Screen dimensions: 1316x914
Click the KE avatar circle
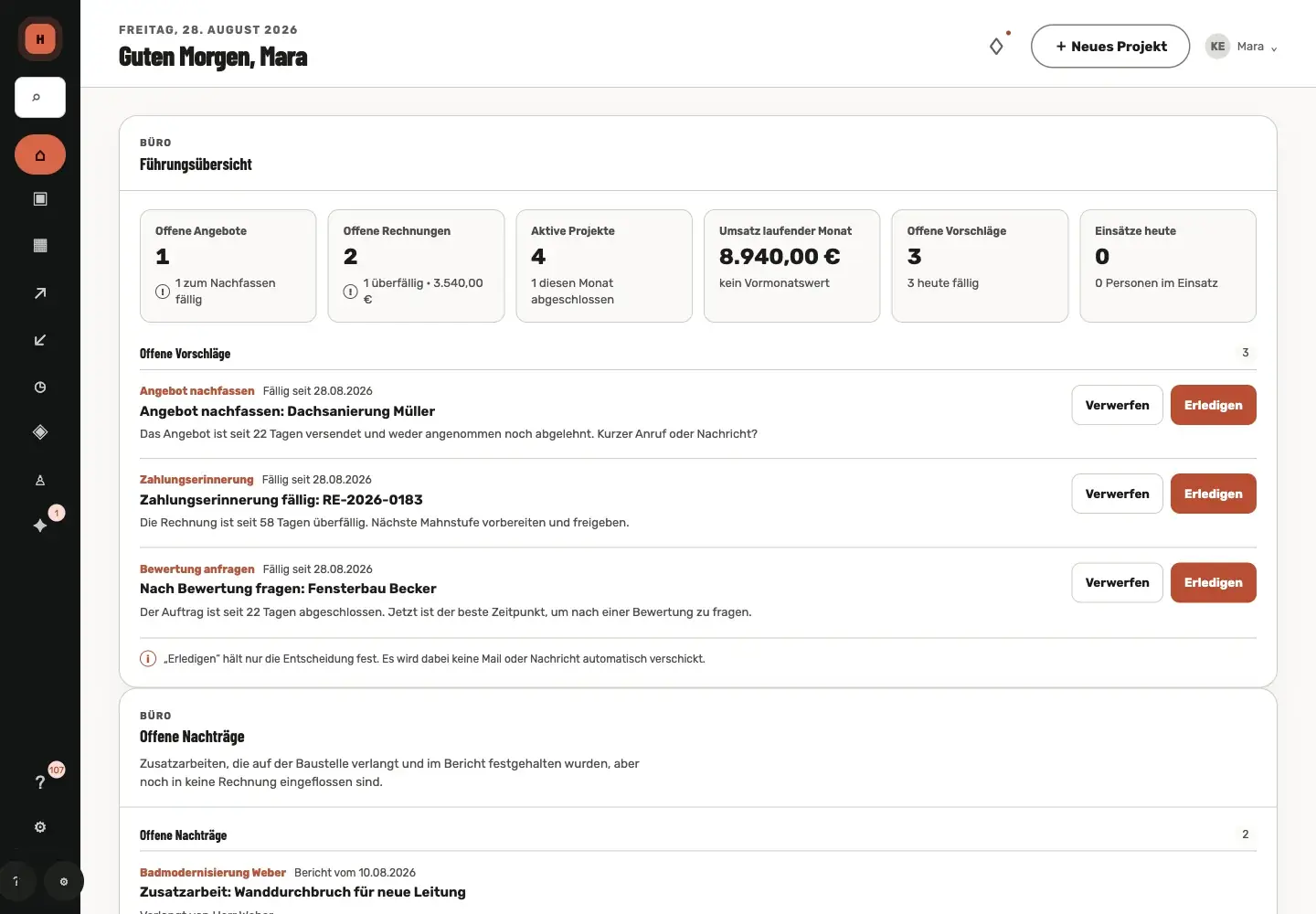tap(1217, 47)
